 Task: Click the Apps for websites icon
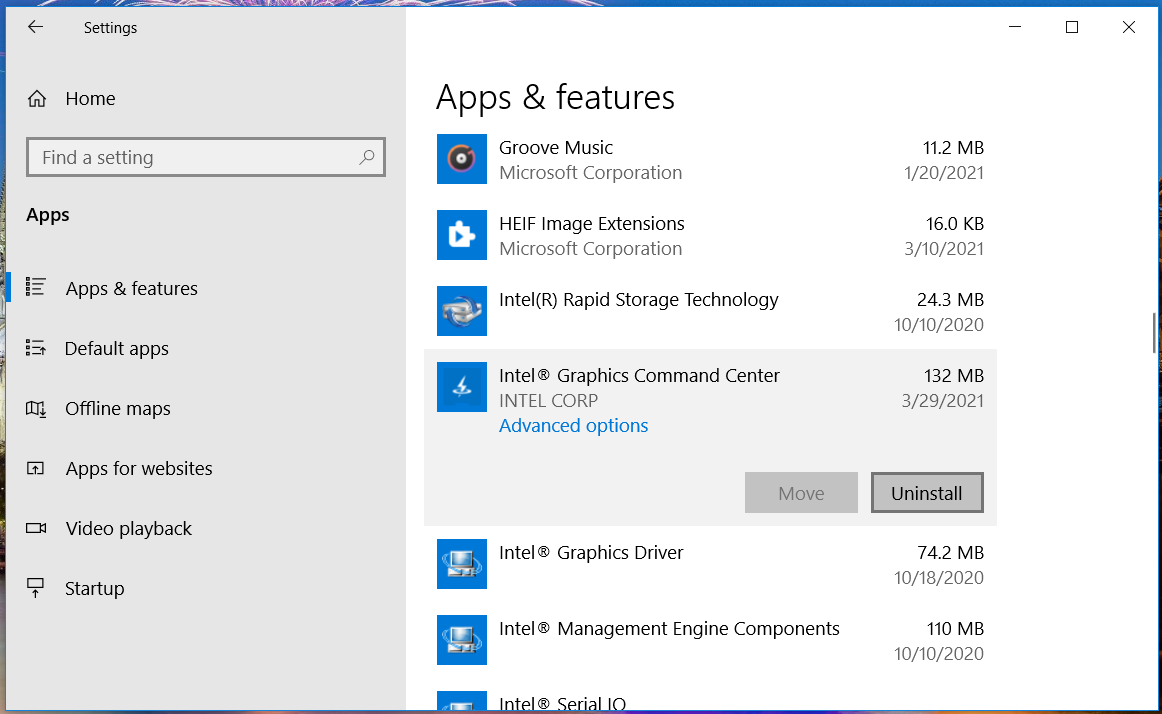click(x=36, y=468)
